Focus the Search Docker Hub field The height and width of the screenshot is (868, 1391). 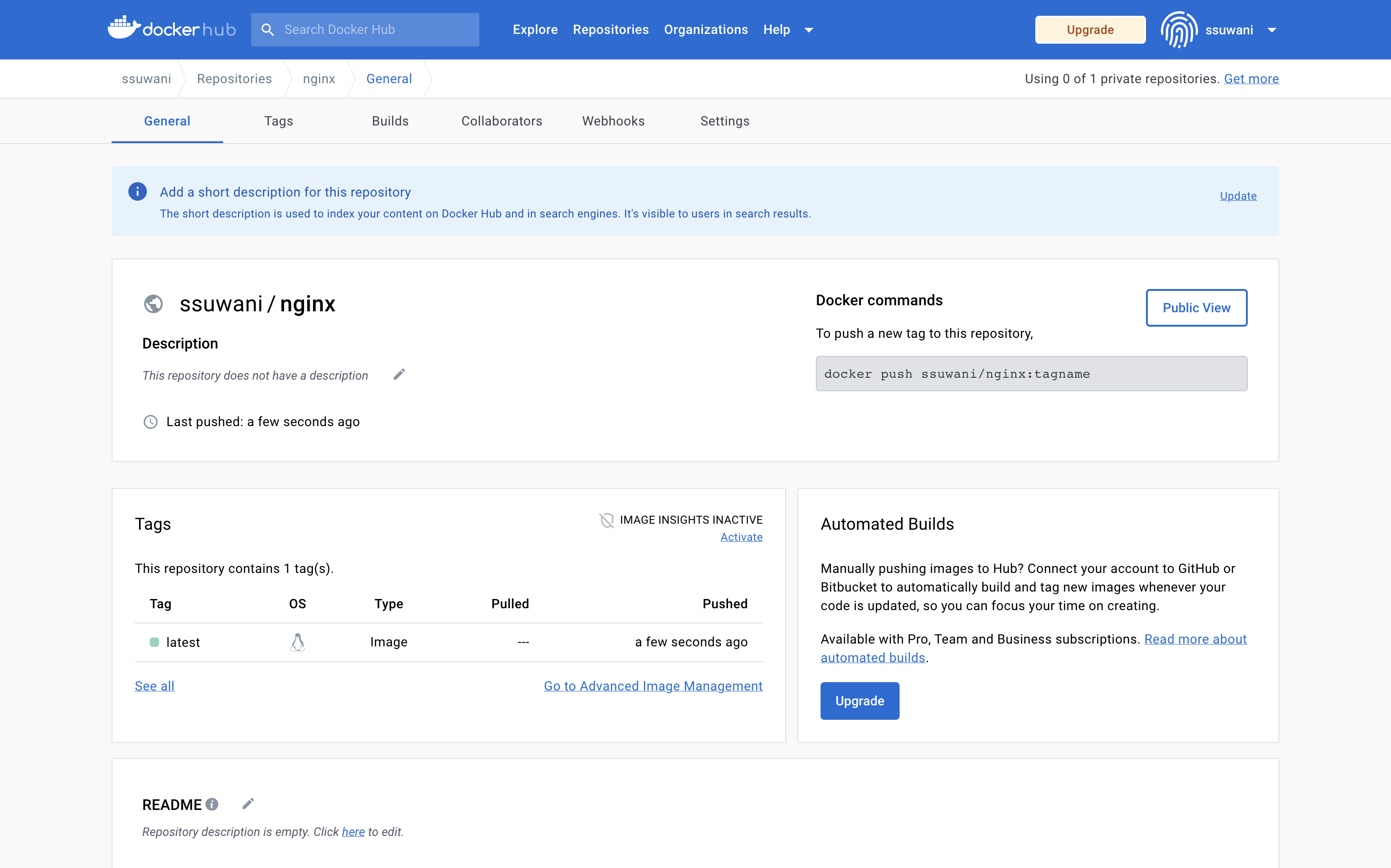click(x=364, y=30)
